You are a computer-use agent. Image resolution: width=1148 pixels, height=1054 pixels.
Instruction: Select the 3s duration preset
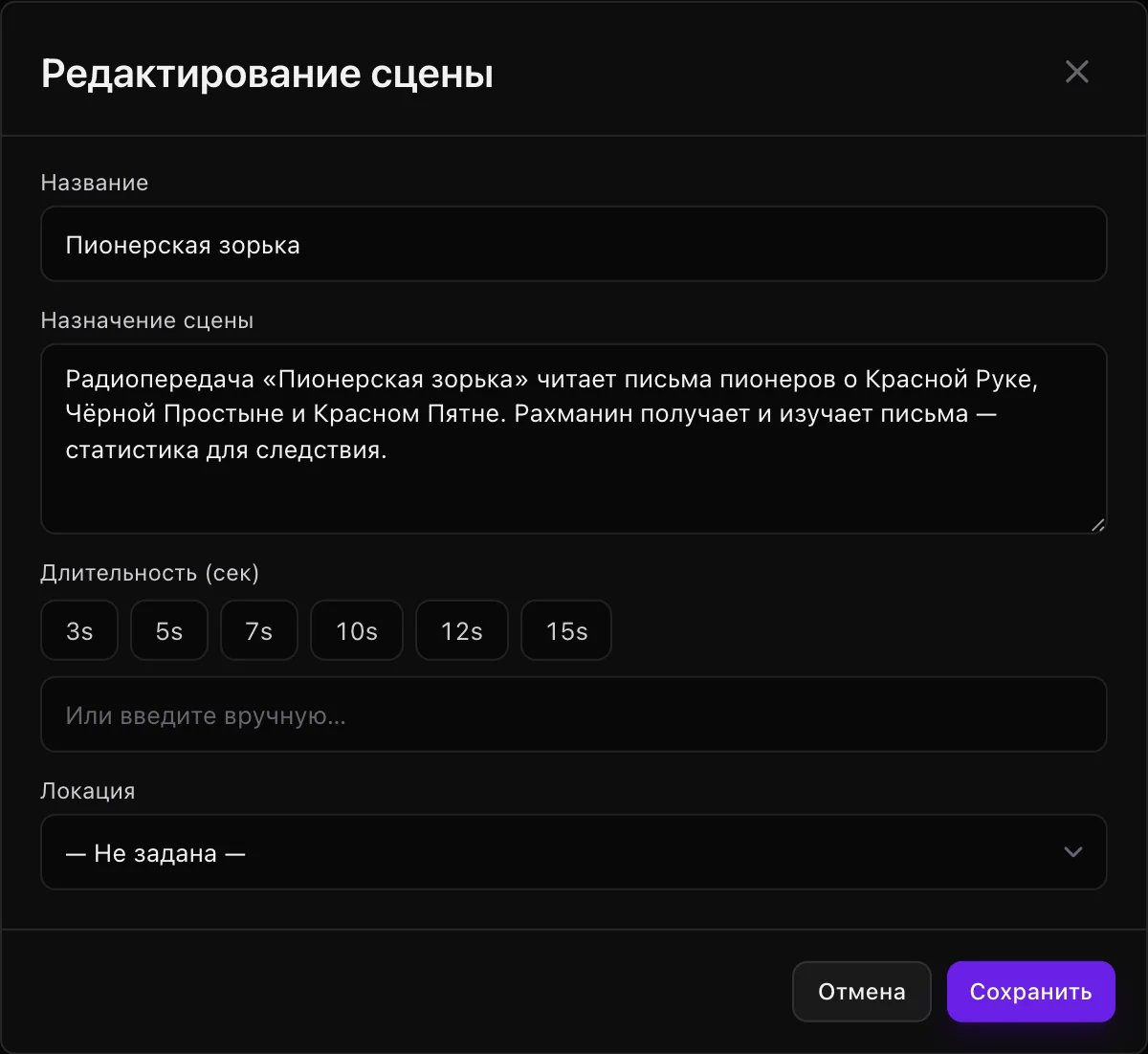[79, 631]
